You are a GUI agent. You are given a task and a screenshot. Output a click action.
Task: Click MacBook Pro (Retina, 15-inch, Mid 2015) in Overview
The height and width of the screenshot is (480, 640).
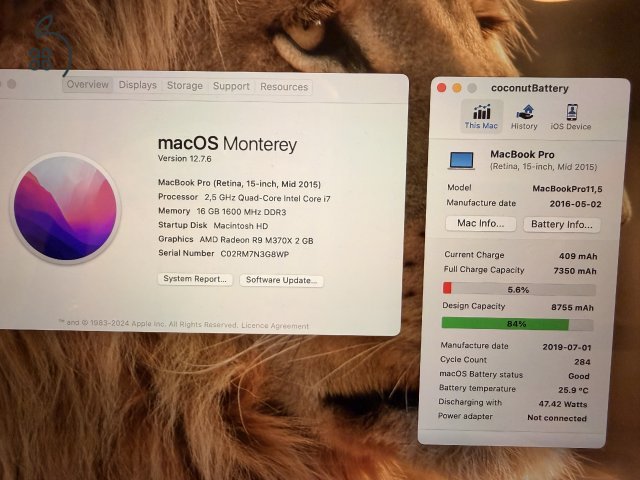[x=239, y=183]
